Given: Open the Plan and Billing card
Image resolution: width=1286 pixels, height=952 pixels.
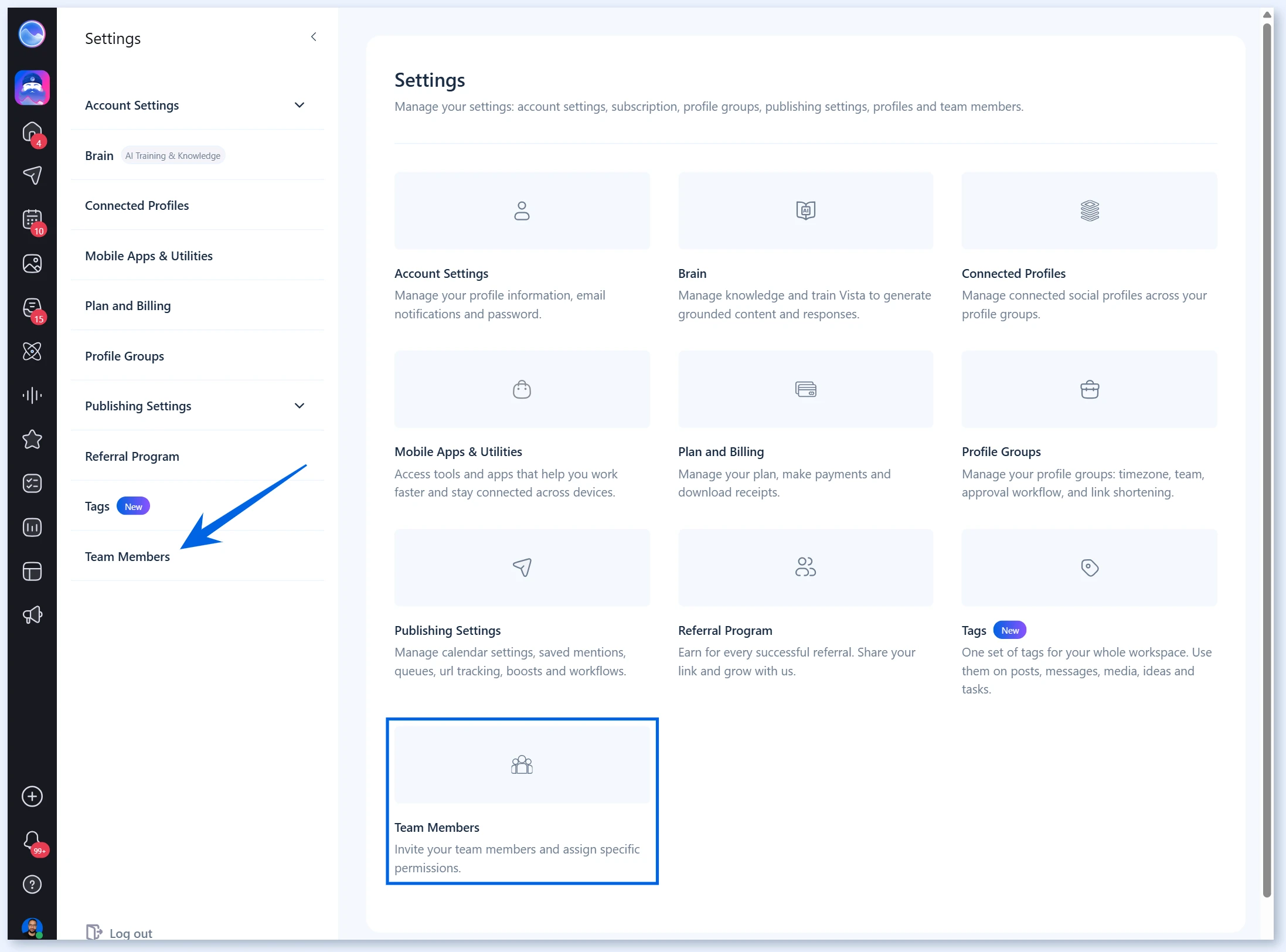Looking at the screenshot, I should (x=805, y=425).
